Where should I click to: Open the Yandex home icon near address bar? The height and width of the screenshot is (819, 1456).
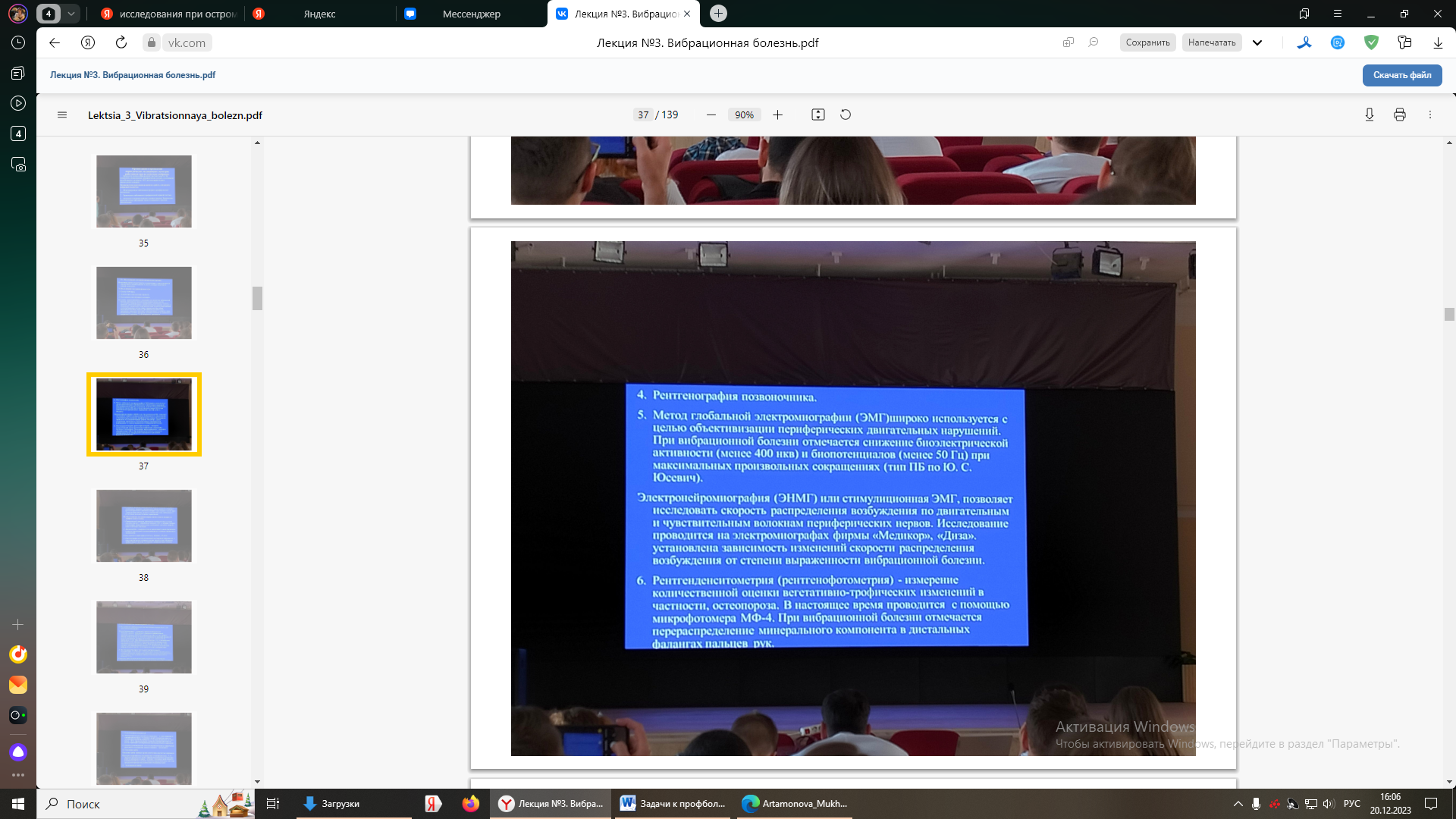tap(88, 42)
